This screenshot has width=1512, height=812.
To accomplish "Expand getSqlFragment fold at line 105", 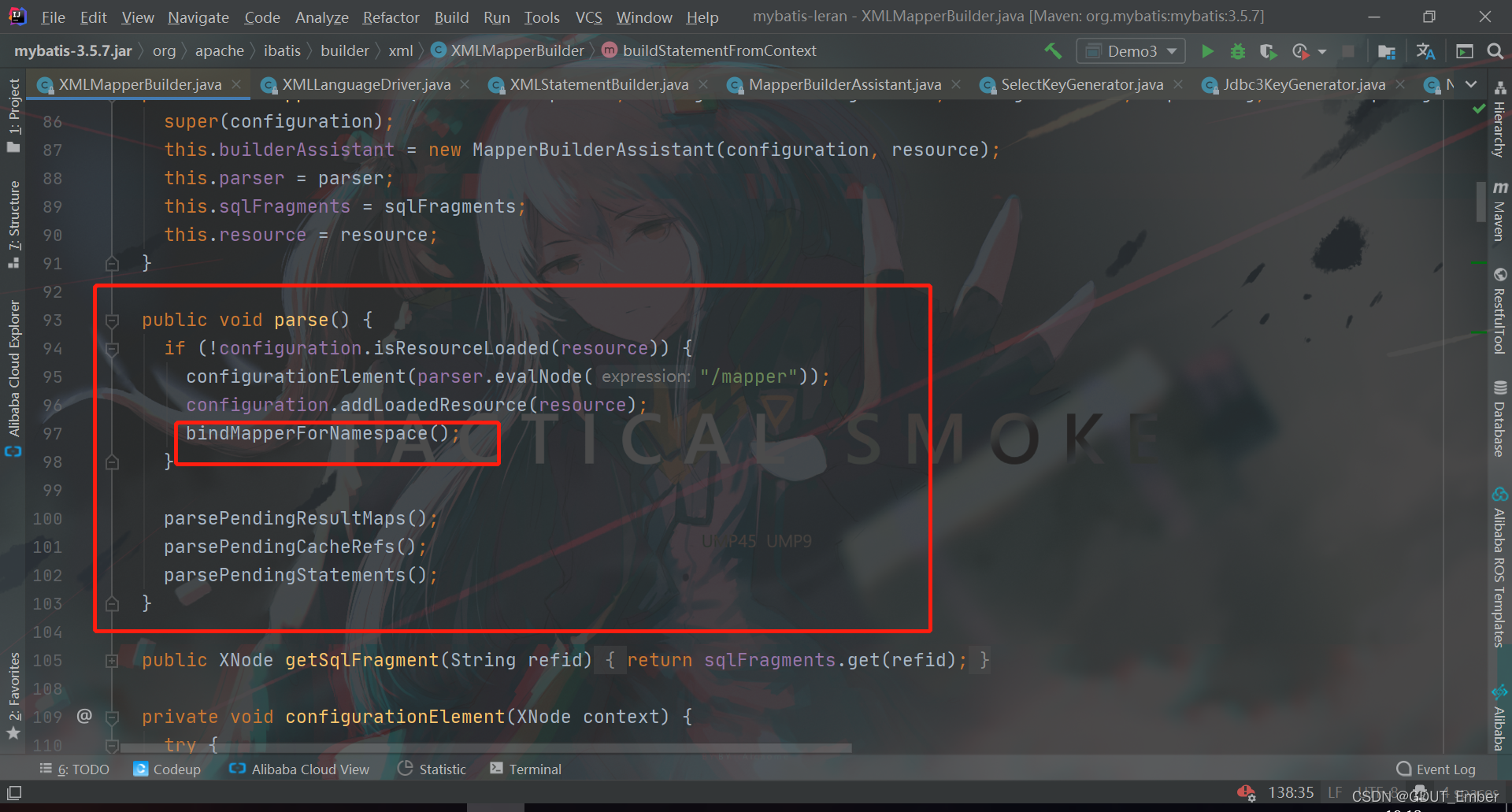I will click(x=112, y=660).
